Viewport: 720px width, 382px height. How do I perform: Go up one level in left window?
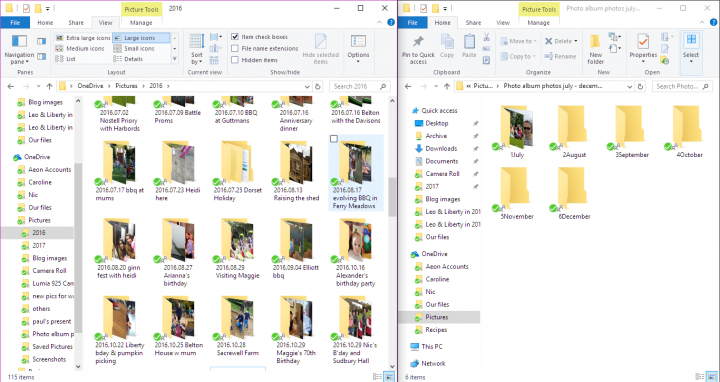pos(49,86)
